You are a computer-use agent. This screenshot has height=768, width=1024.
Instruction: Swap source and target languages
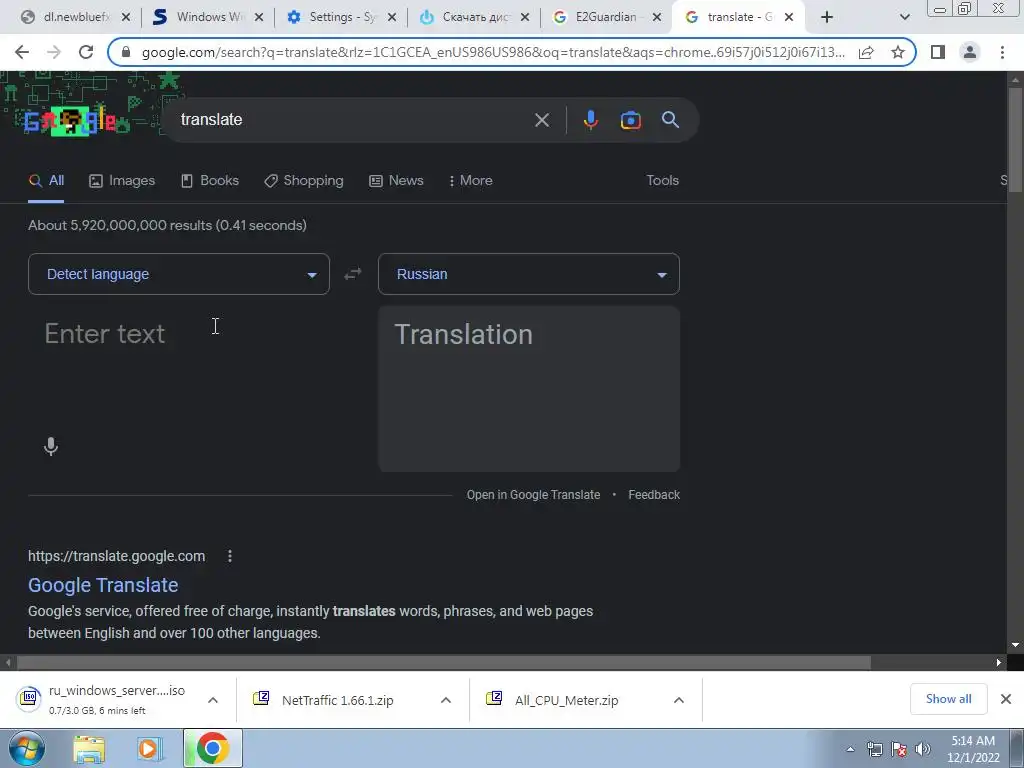coord(353,274)
